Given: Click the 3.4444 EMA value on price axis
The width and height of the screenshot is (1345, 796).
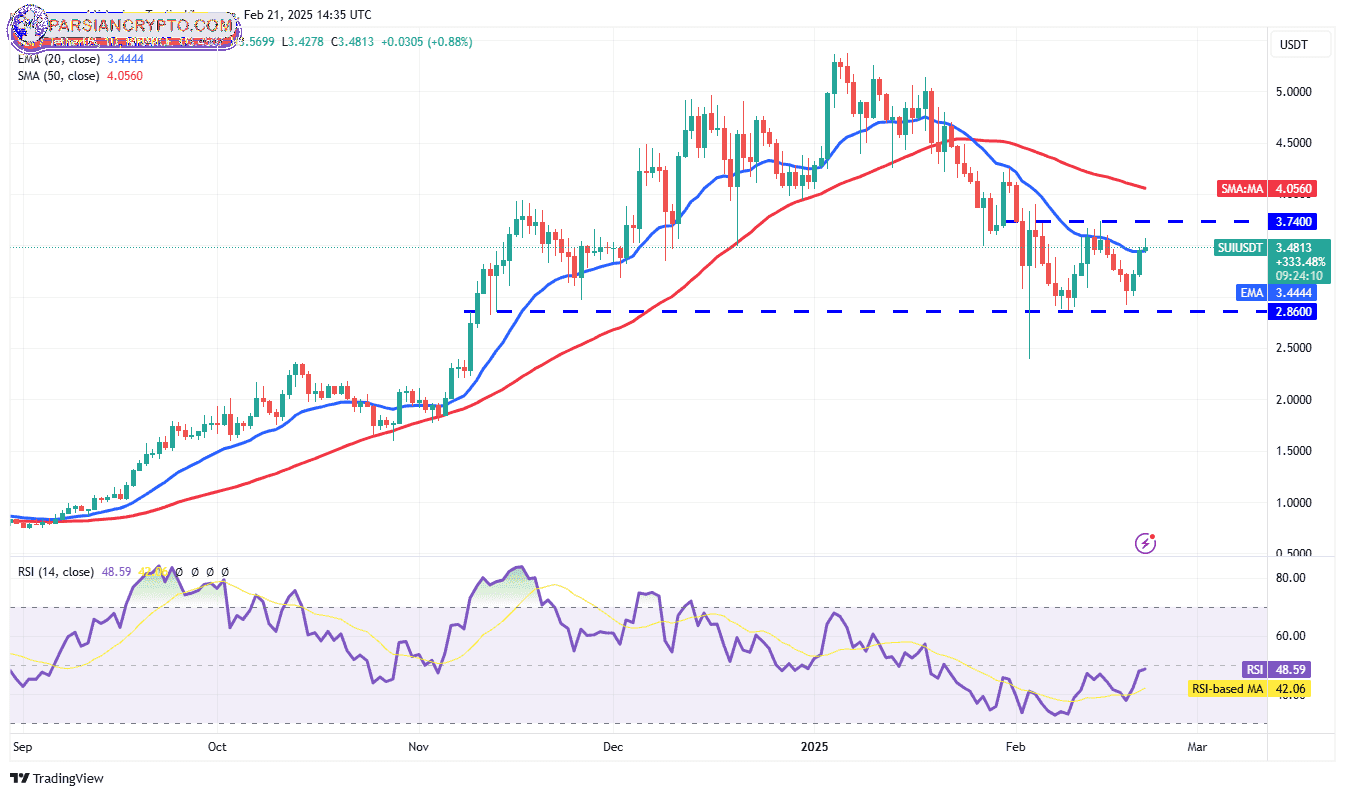Looking at the screenshot, I should pos(1295,293).
